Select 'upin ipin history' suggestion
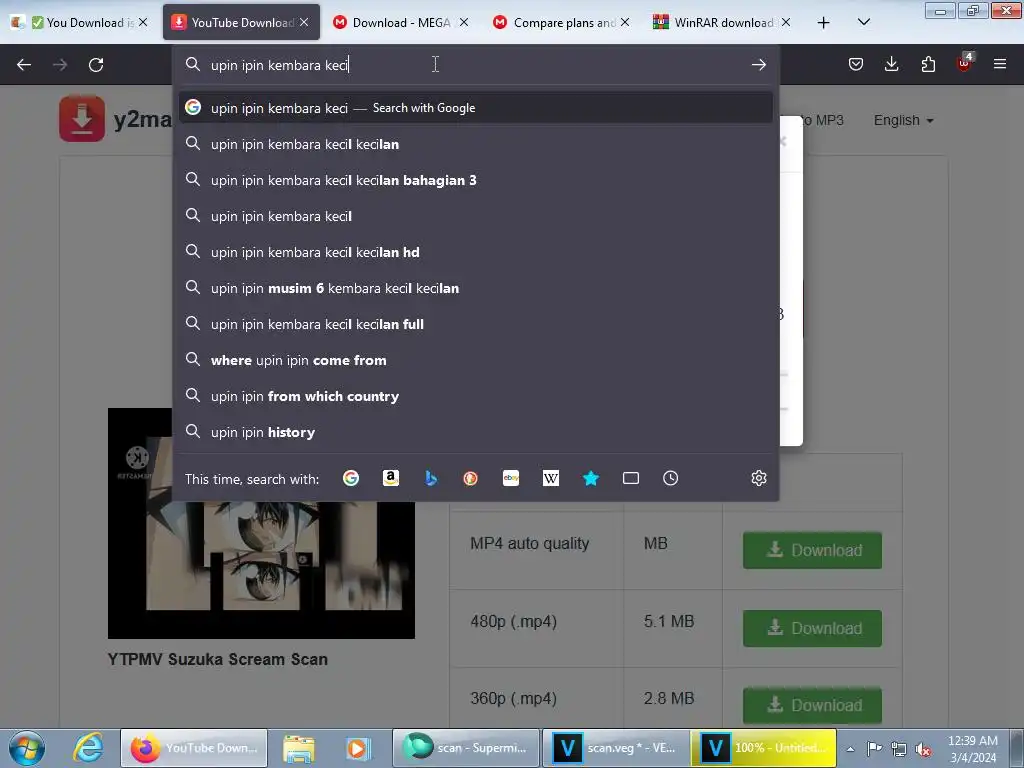The image size is (1024, 768). [475, 432]
